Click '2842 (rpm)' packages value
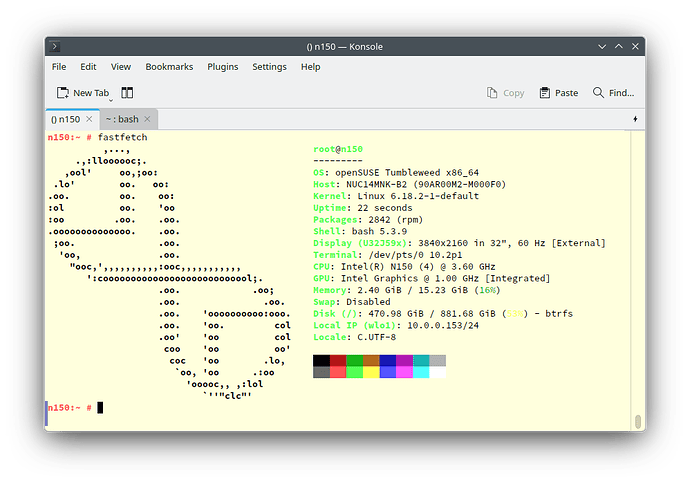This screenshot has width=690, height=483. point(396,220)
